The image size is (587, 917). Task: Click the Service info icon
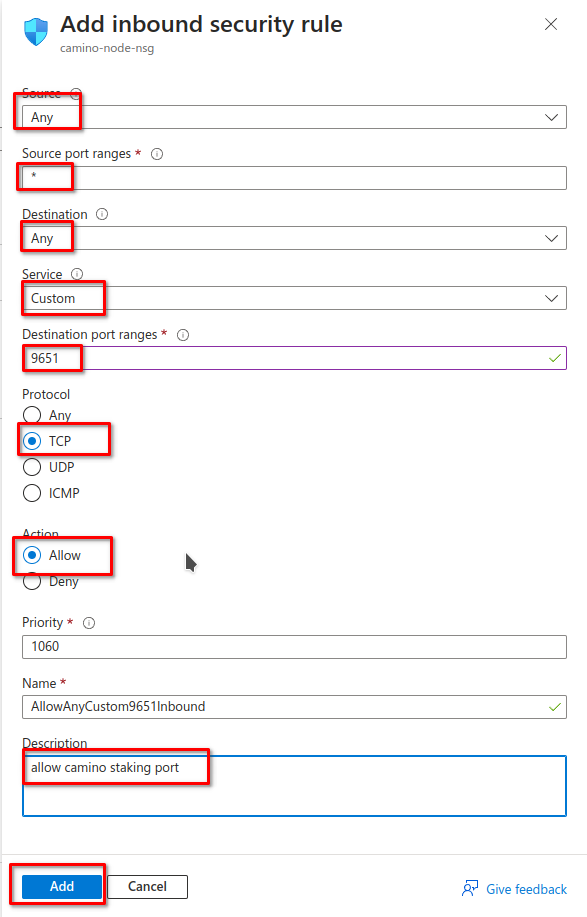(77, 274)
